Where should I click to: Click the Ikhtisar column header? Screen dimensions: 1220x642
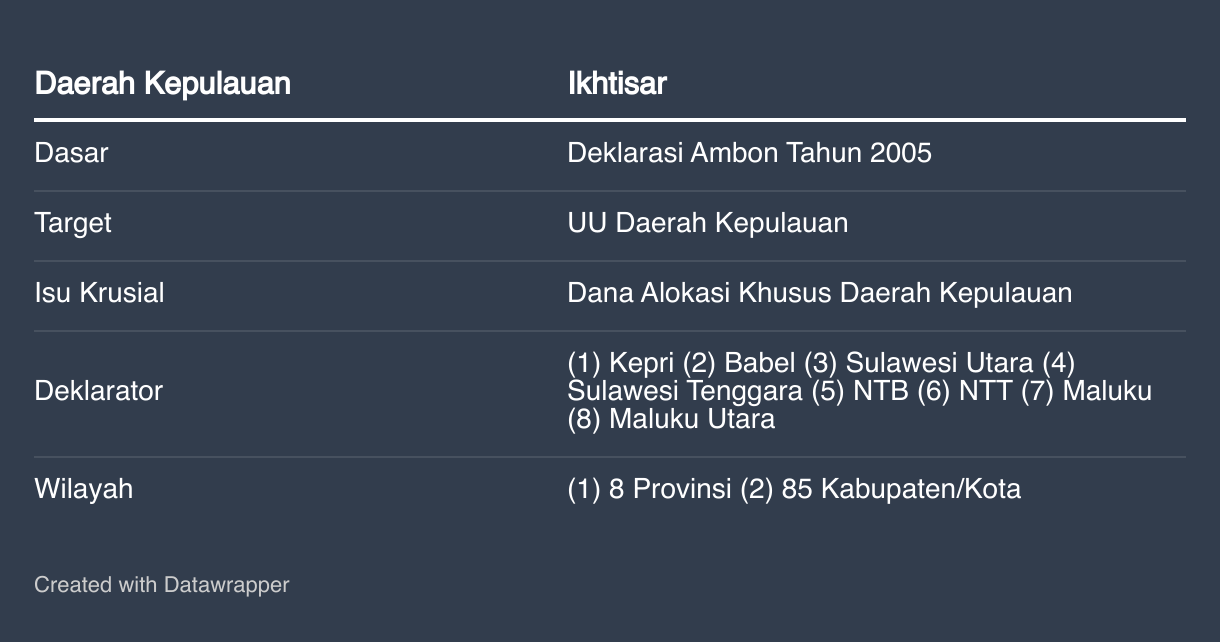(x=617, y=83)
